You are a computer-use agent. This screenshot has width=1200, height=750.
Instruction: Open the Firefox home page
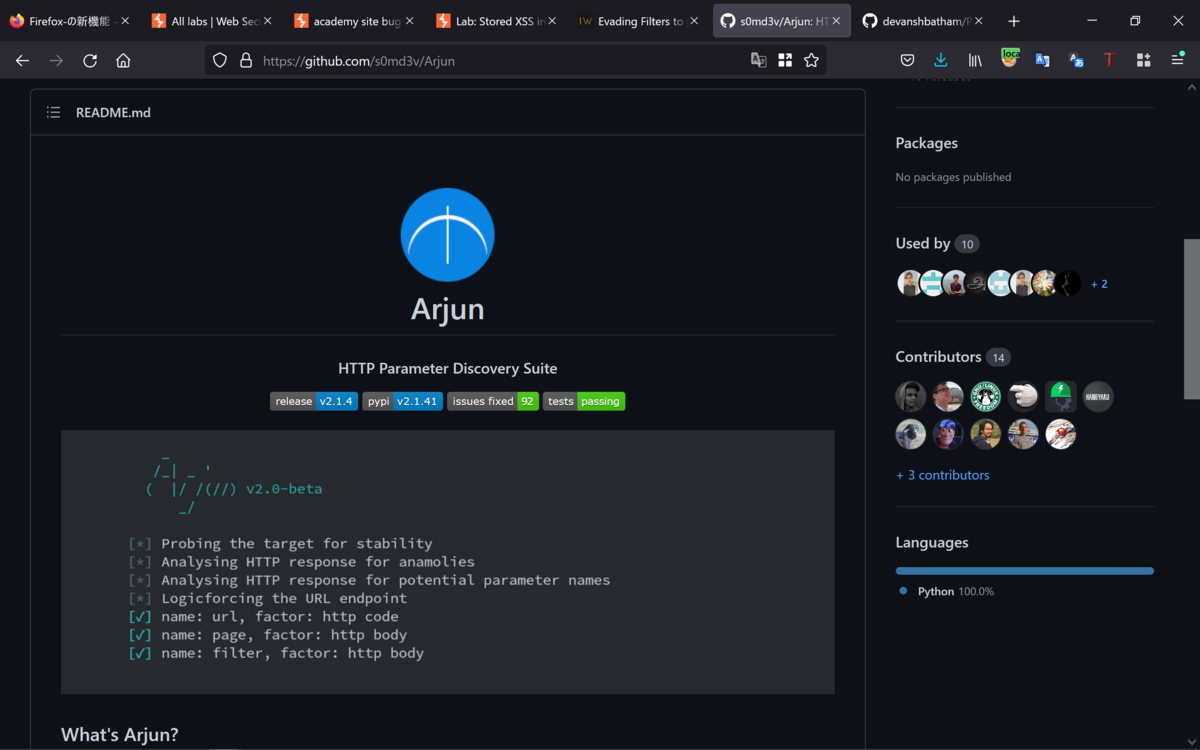click(x=123, y=60)
